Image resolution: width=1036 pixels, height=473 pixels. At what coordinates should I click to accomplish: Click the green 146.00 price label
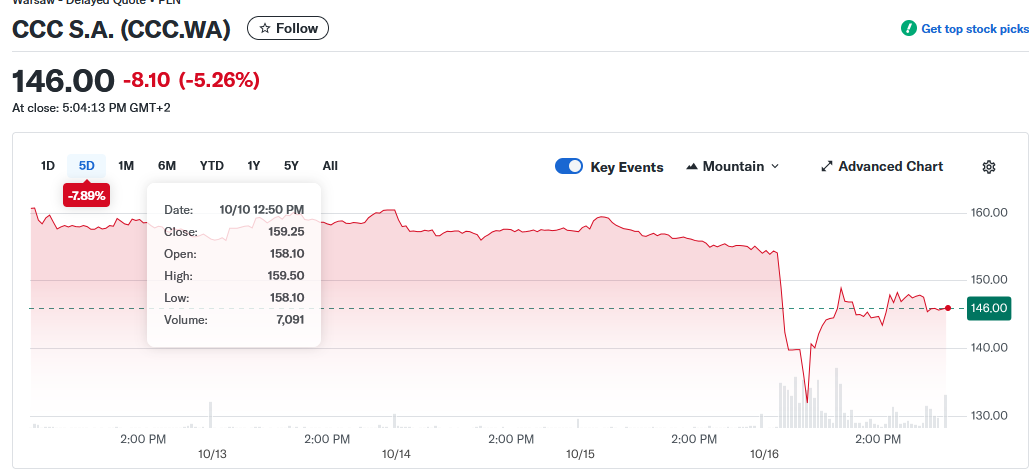(988, 308)
